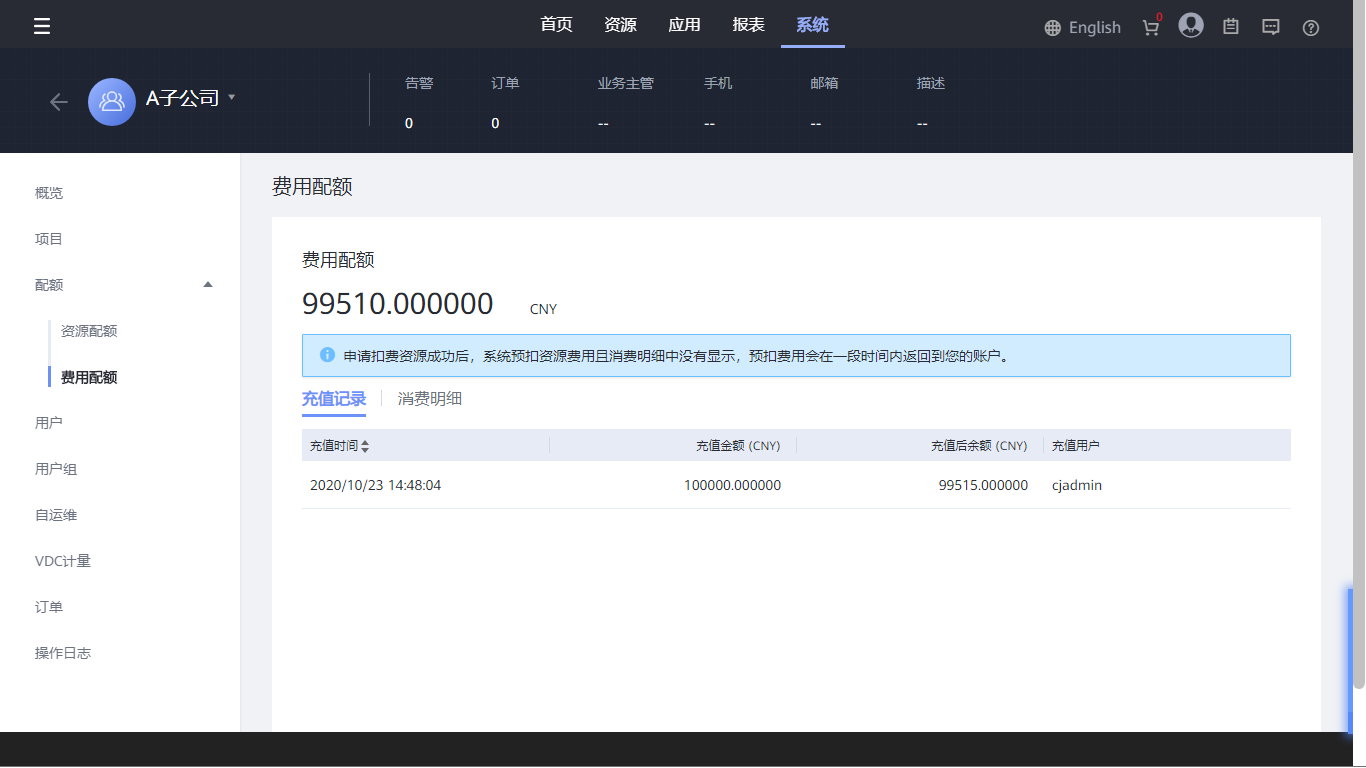This screenshot has width=1366, height=768.
Task: Open 操作日志 in the sidebar
Action: (x=63, y=653)
